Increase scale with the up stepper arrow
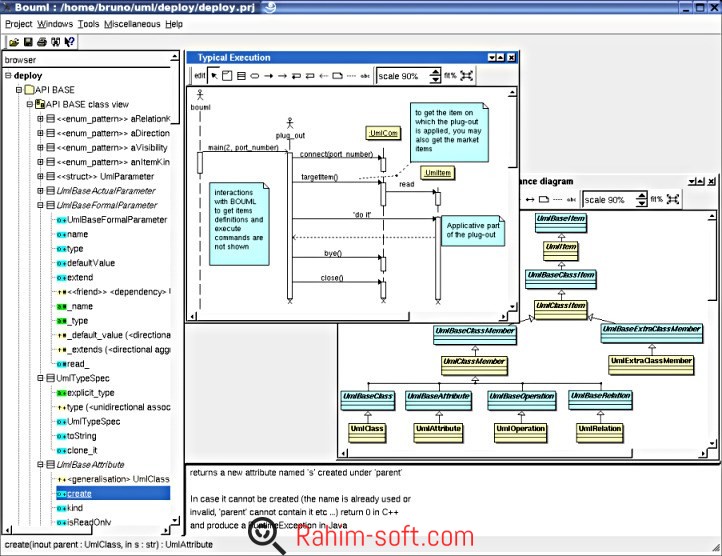 click(x=435, y=72)
